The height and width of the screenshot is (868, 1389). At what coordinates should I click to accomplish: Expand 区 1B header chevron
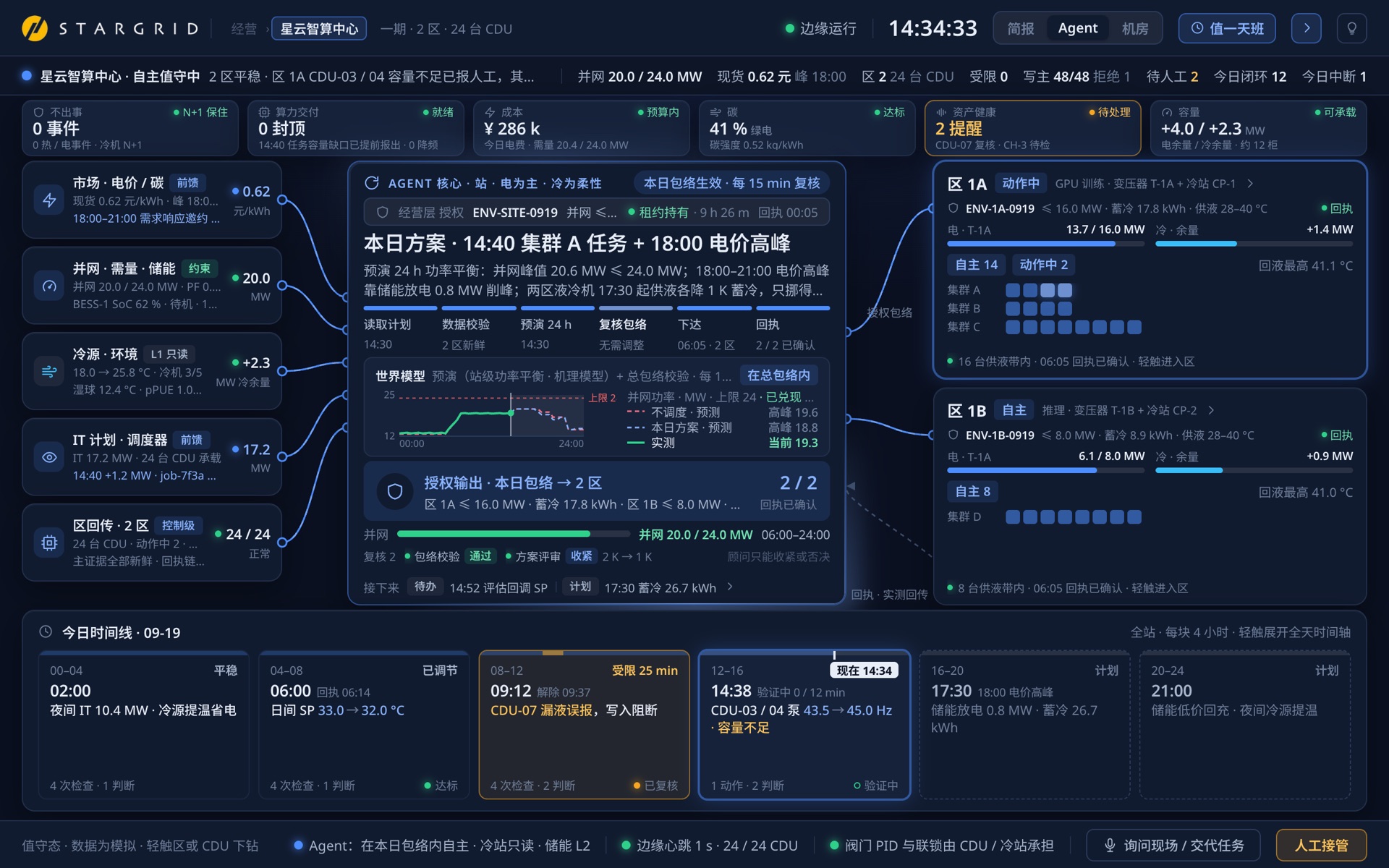click(1211, 410)
